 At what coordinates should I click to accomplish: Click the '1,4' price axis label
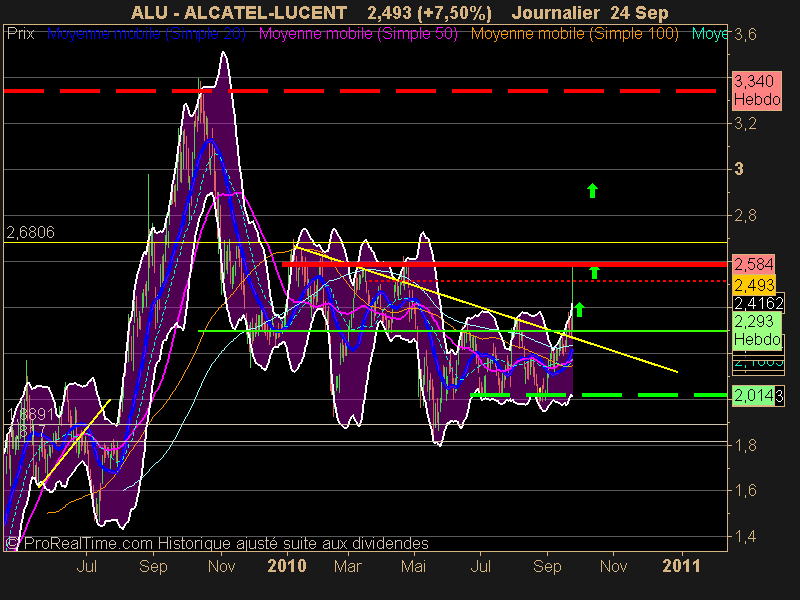coord(744,536)
